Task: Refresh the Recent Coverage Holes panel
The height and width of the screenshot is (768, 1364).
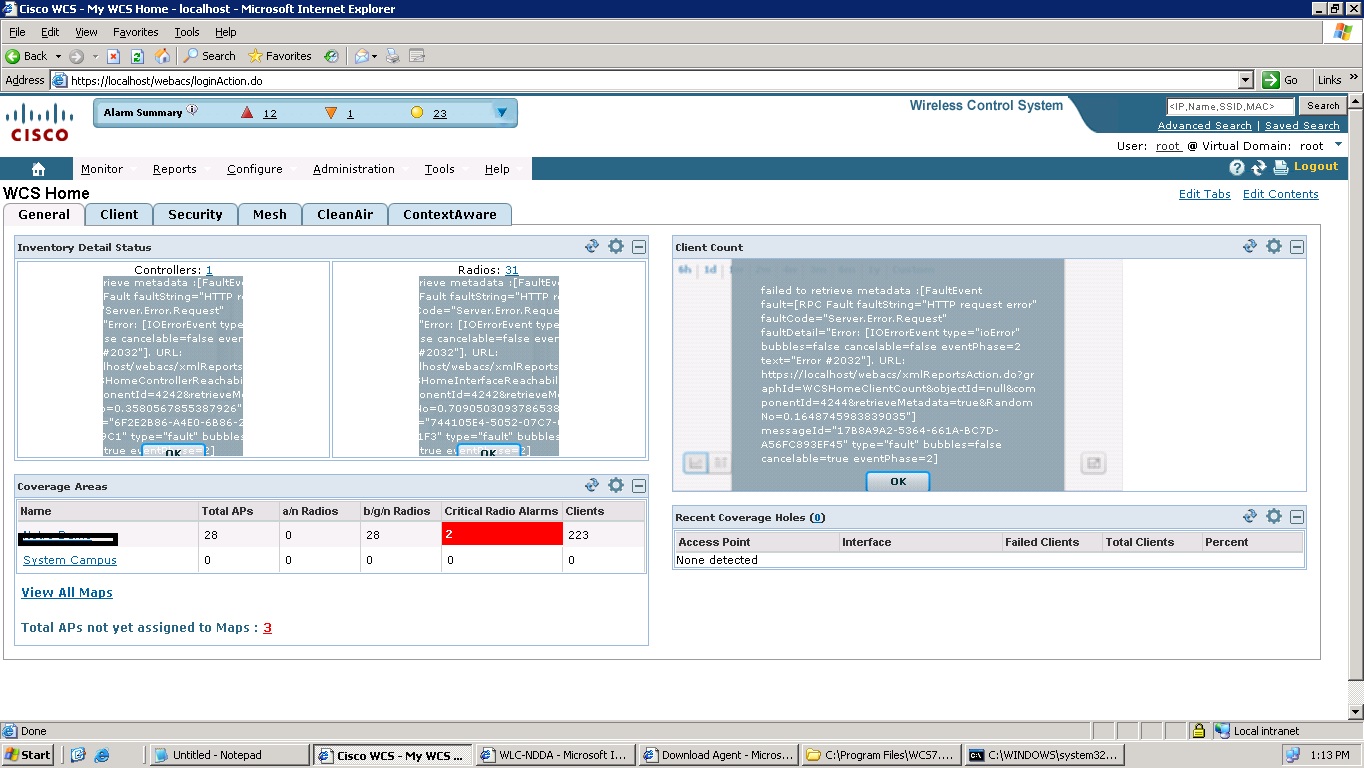Action: click(x=1250, y=516)
